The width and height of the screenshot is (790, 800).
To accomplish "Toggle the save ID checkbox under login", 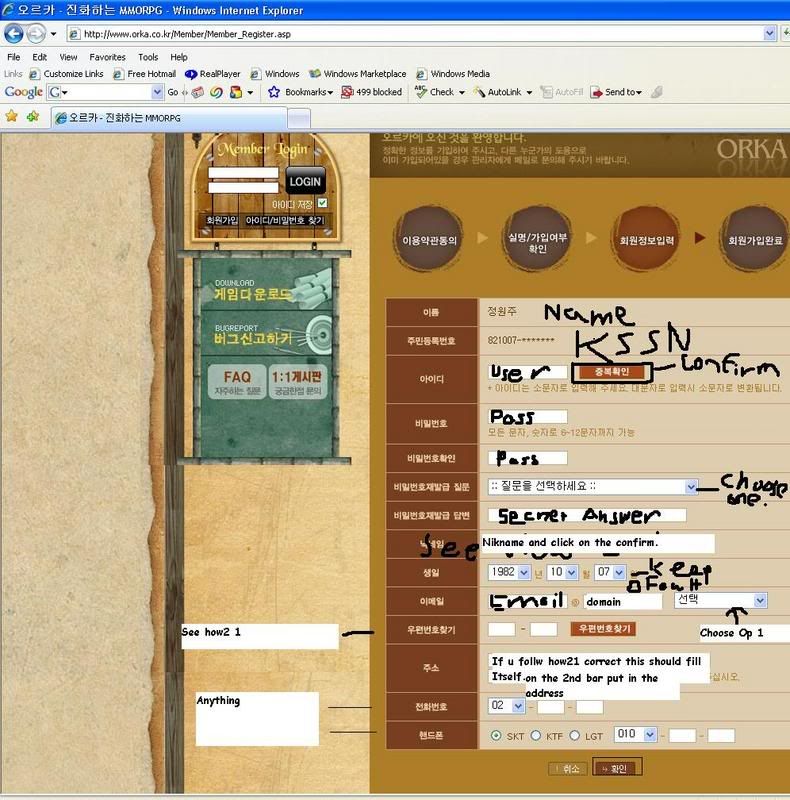I will coord(322,203).
